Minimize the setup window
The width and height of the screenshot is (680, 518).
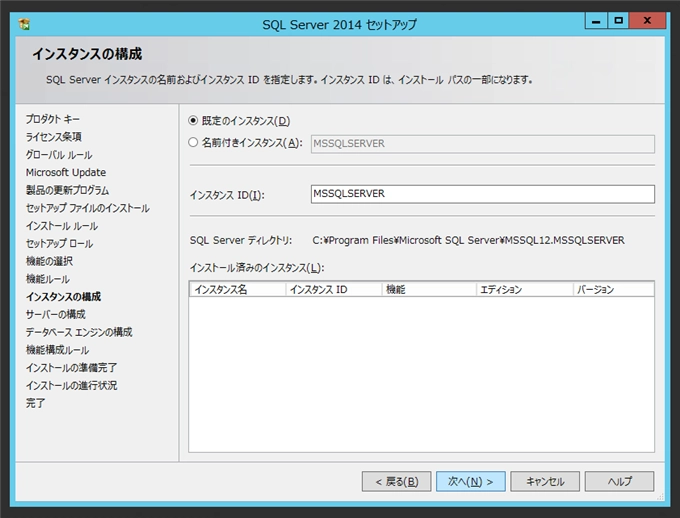[596, 20]
